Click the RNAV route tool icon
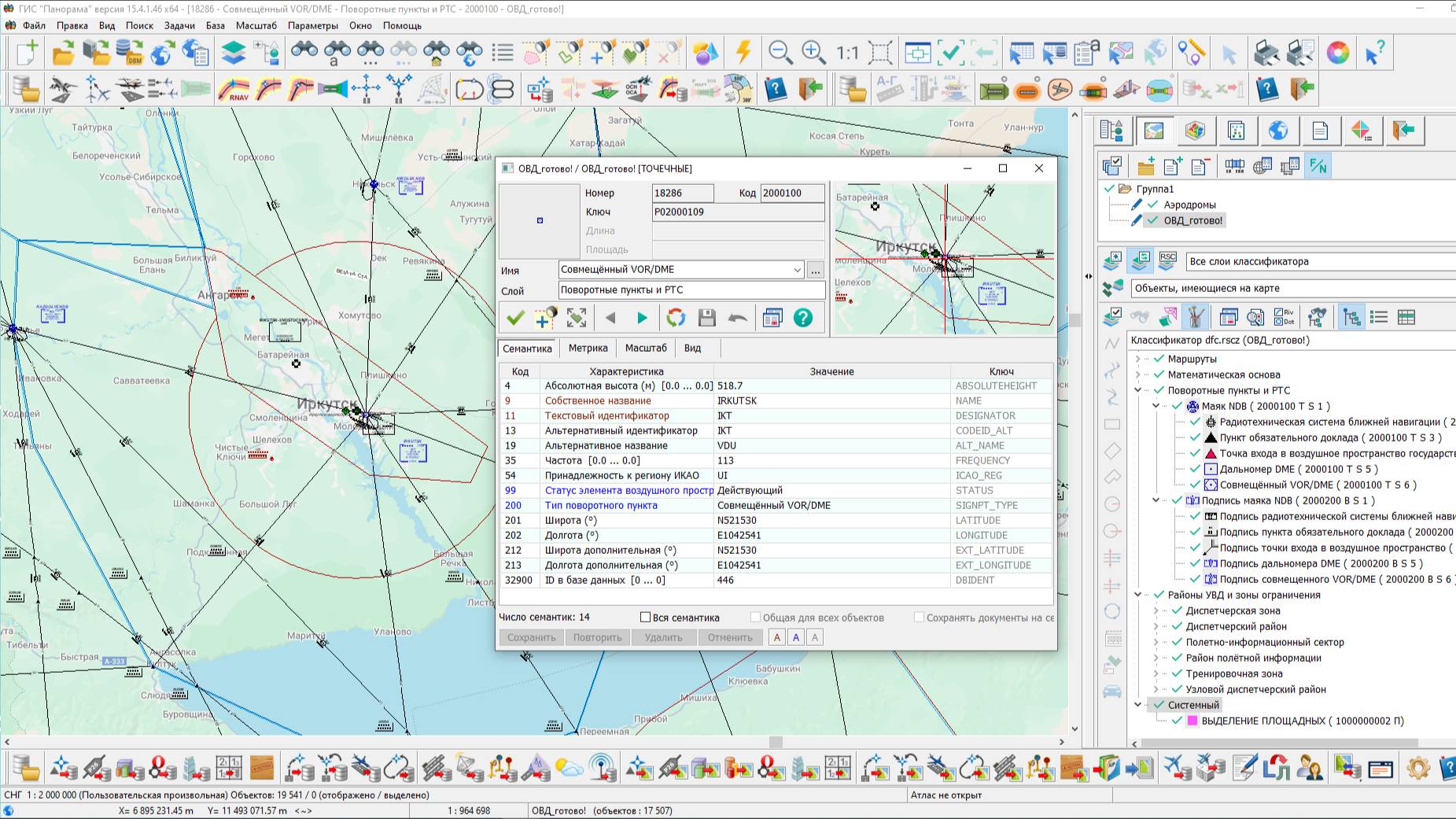1456x819 pixels. point(234,90)
